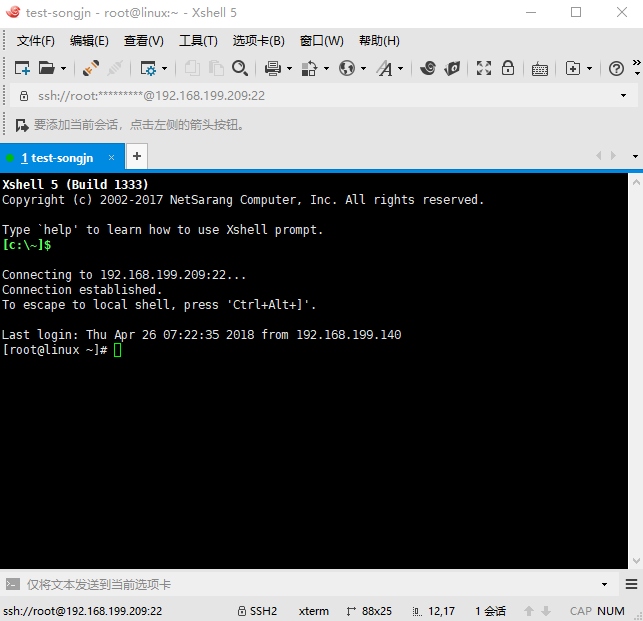Open the virtual keyboard icon

pos(540,69)
